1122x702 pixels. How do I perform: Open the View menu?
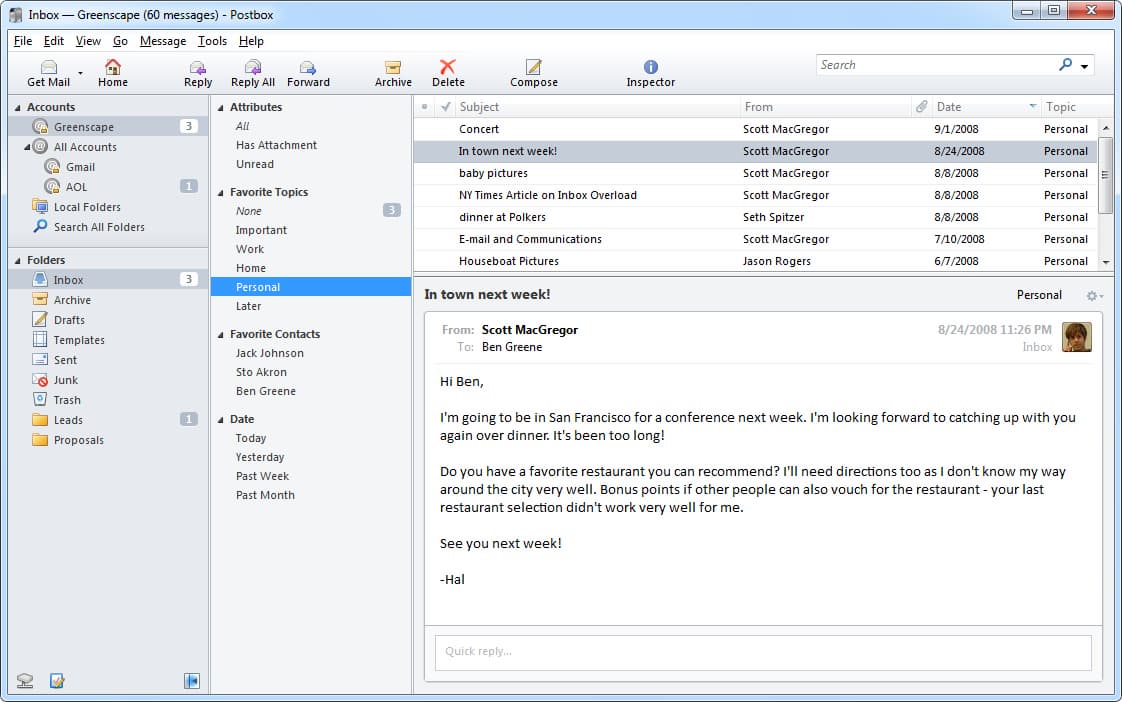pos(88,41)
